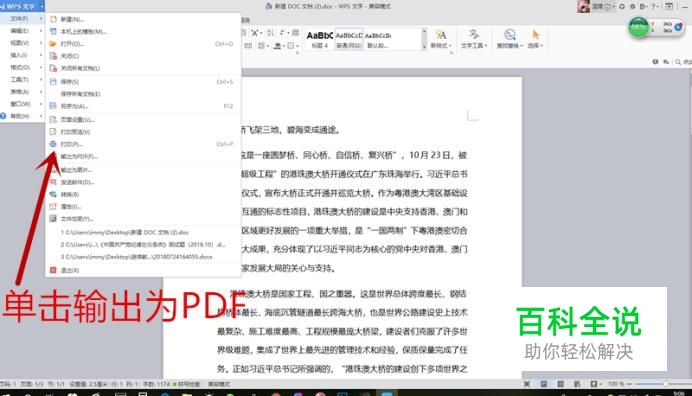Click the Save floppy disk icon

53,82
